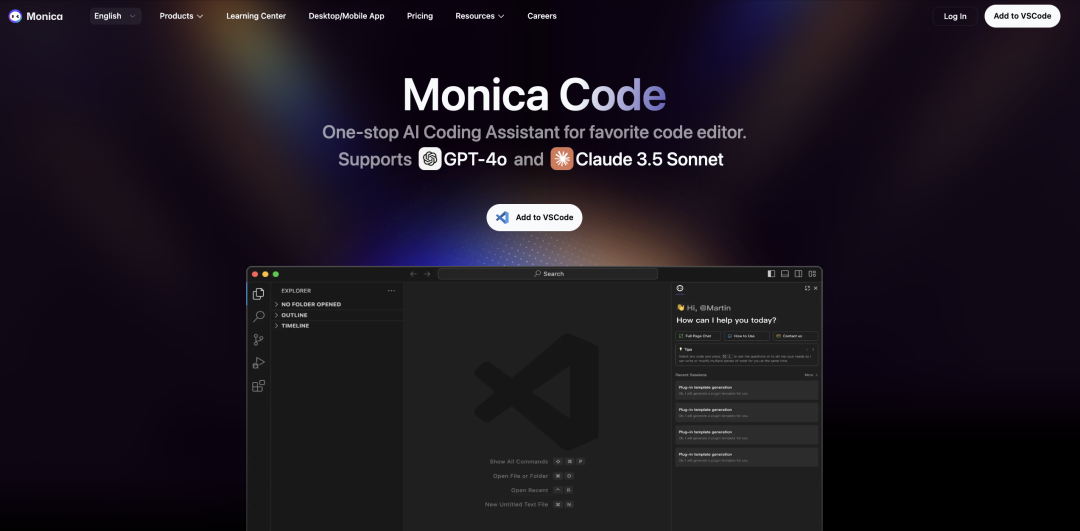The width and height of the screenshot is (1080, 531).
Task: Click the GPT-4o OpenAI logo icon
Action: point(430,159)
